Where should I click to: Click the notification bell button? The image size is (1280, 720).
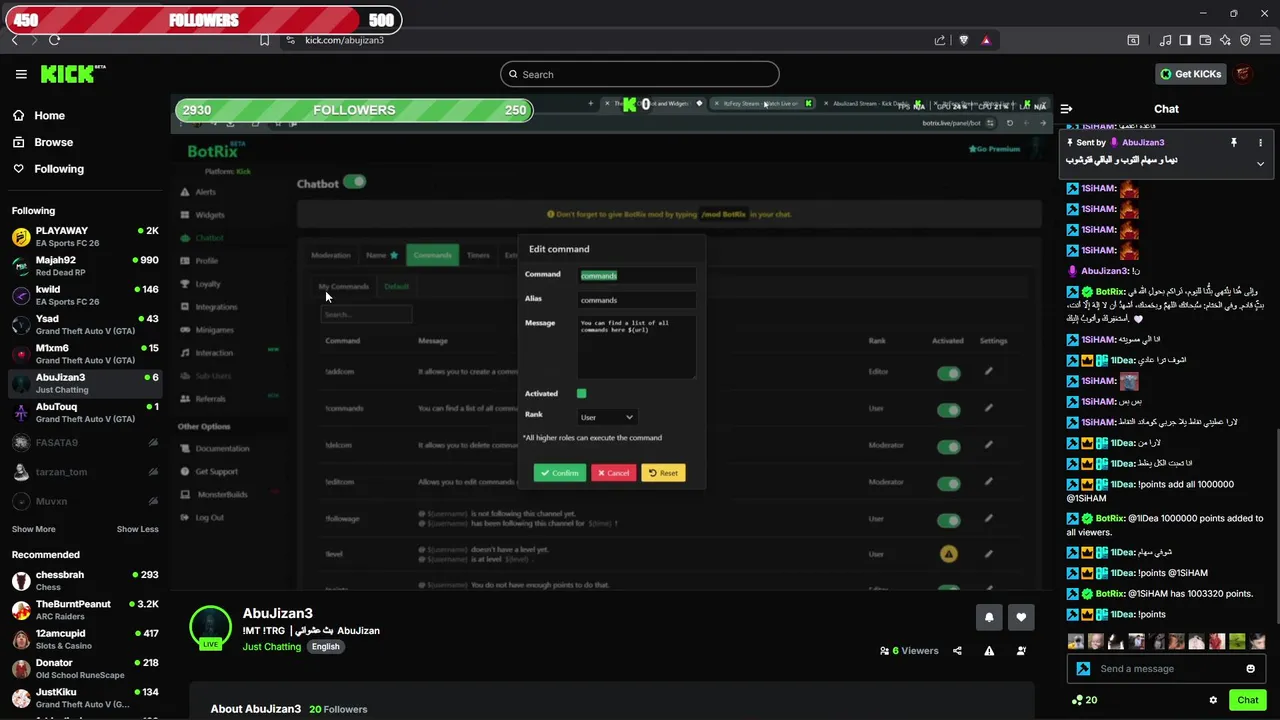point(989,617)
